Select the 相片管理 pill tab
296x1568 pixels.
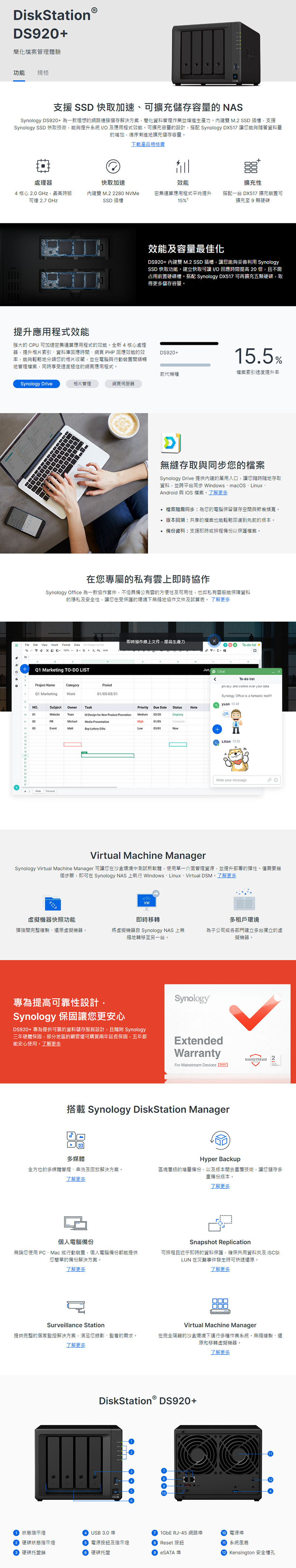pos(82,383)
